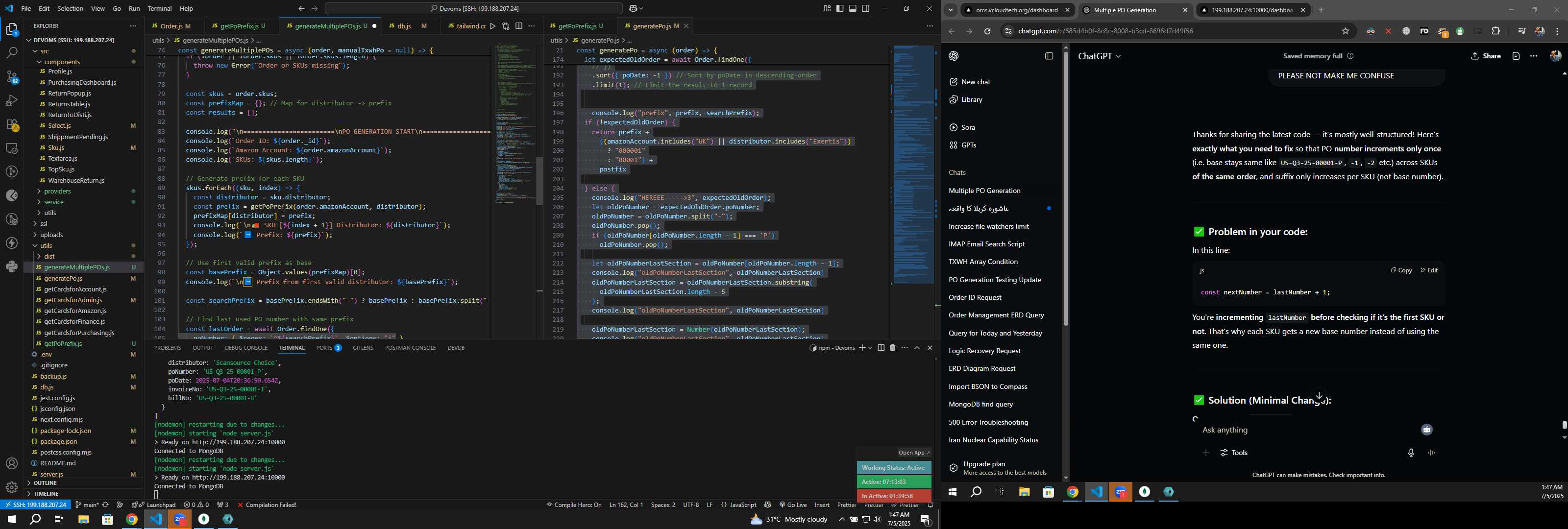
Task: Split the terminal panel
Action: [881, 348]
